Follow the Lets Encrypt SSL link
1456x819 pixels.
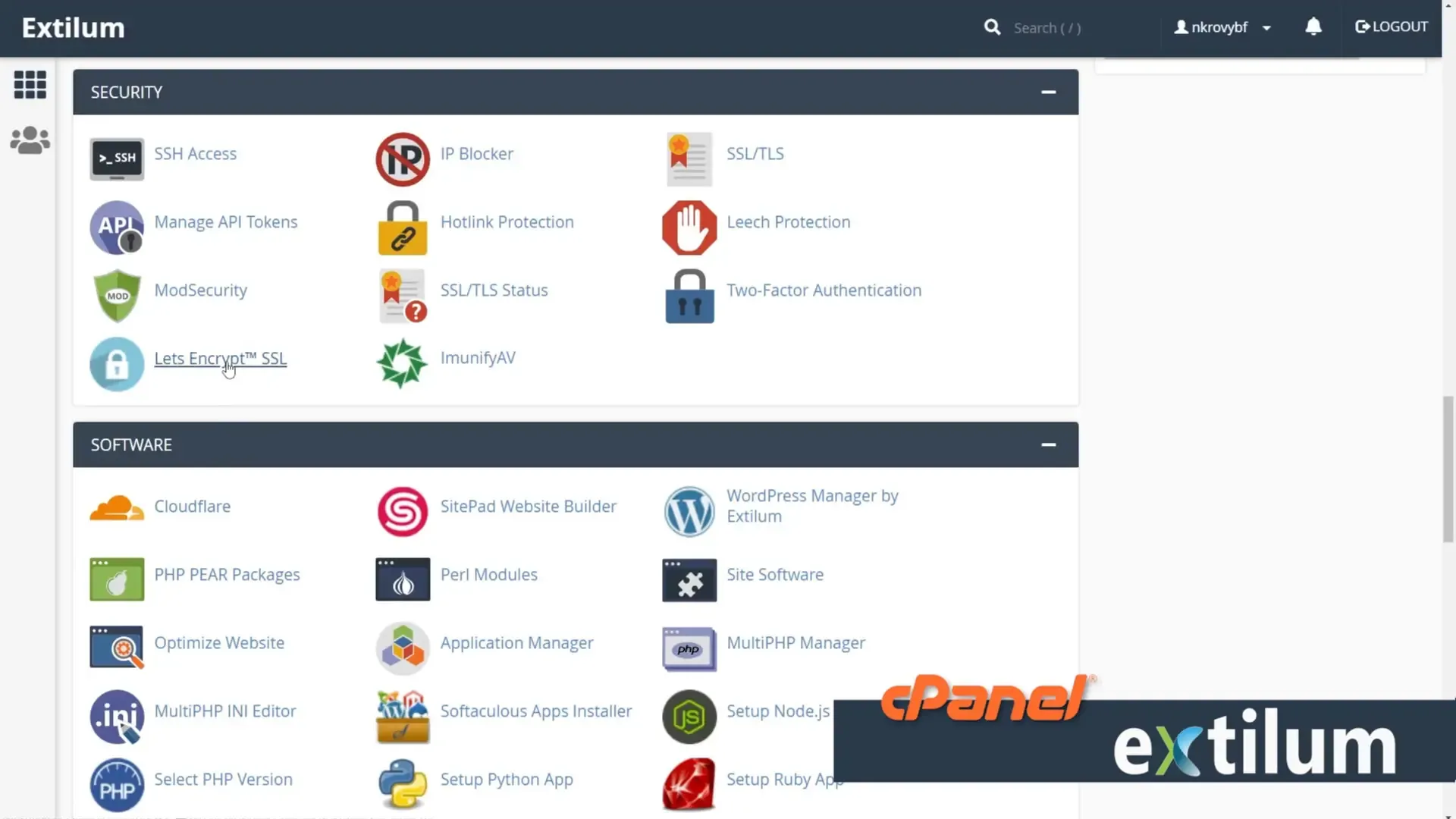pos(220,358)
